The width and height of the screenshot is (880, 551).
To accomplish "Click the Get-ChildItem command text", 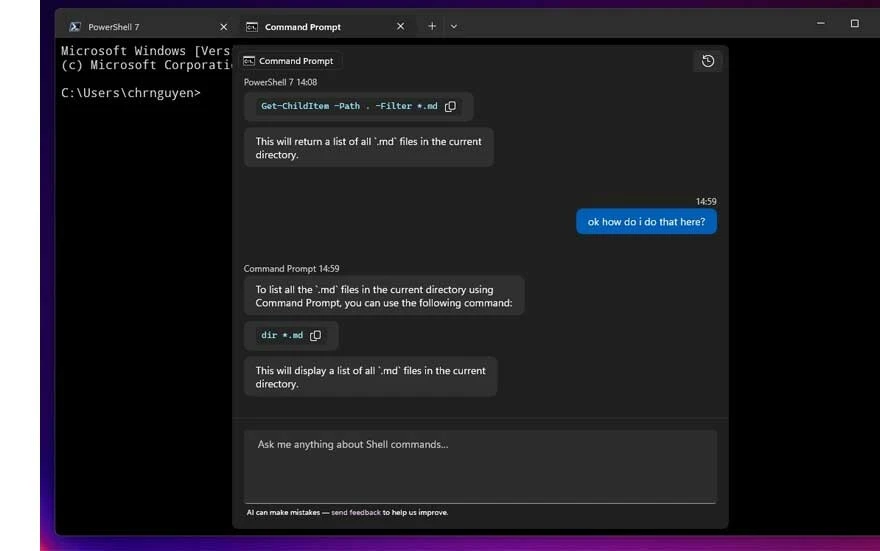I will [349, 106].
